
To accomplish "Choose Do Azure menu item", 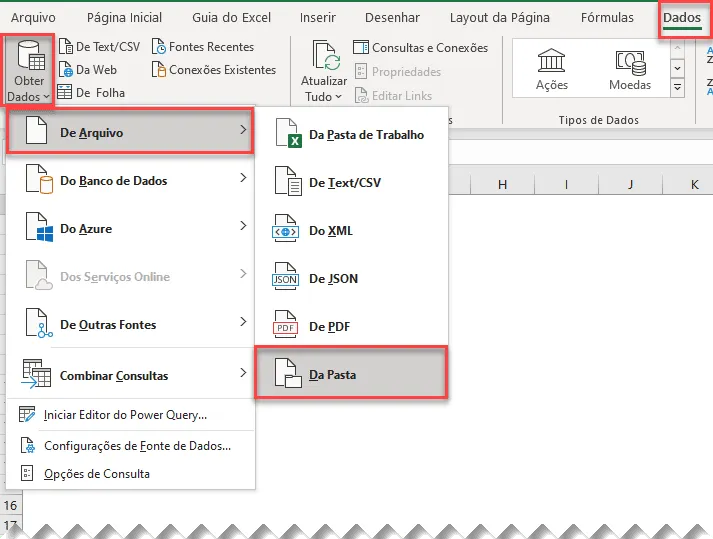I will point(130,228).
